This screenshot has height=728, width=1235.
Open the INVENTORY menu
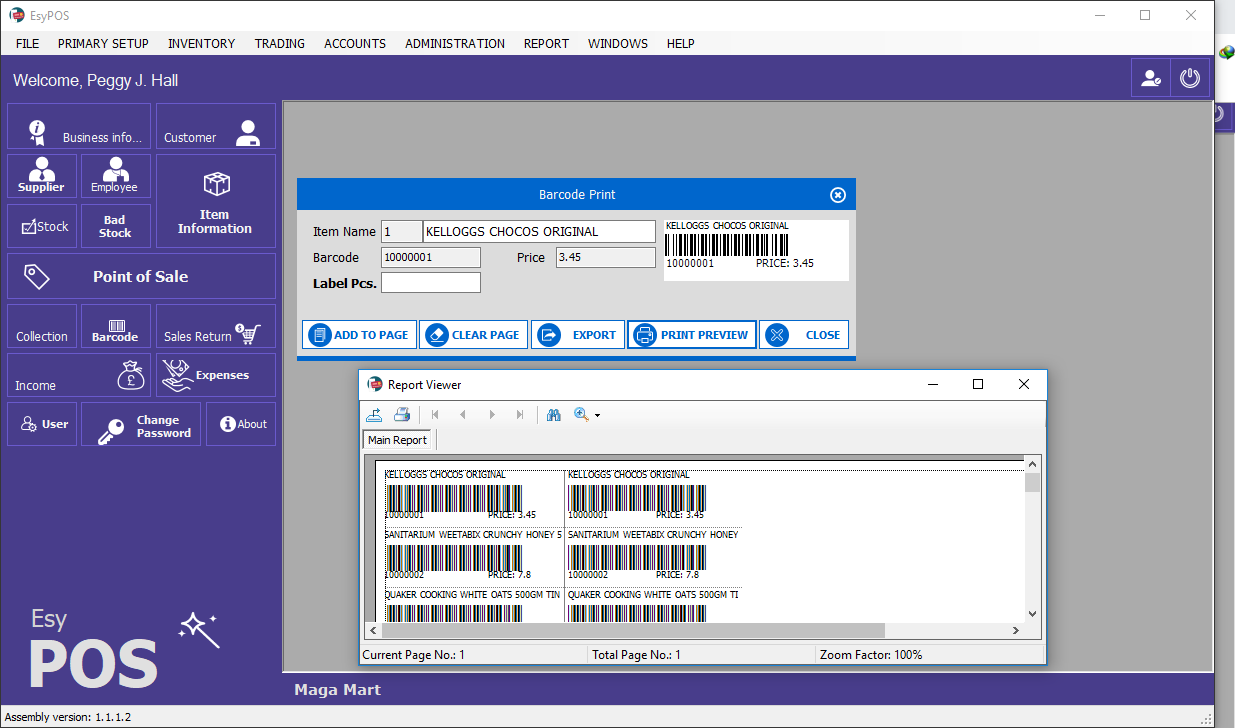tap(201, 44)
